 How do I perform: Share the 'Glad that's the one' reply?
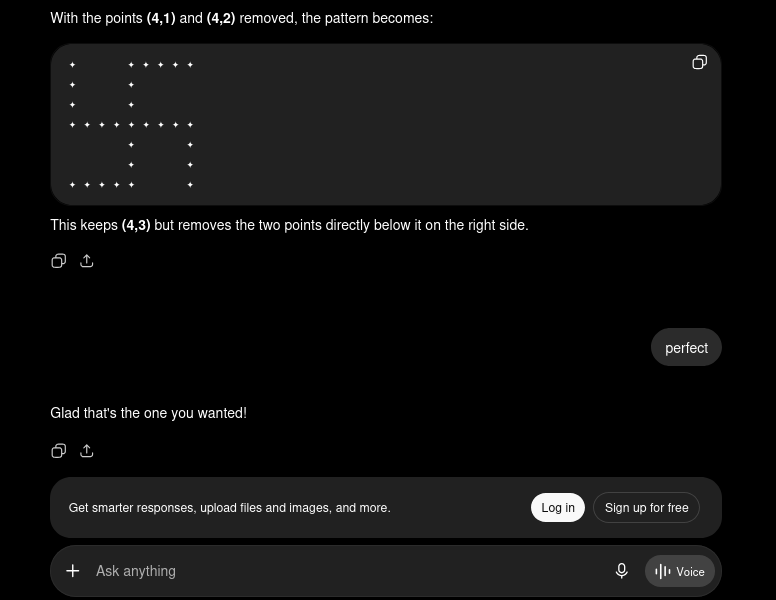[x=87, y=451]
